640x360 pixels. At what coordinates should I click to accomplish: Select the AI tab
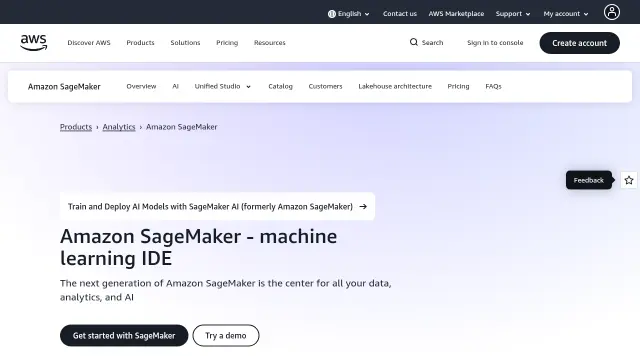pos(176,87)
